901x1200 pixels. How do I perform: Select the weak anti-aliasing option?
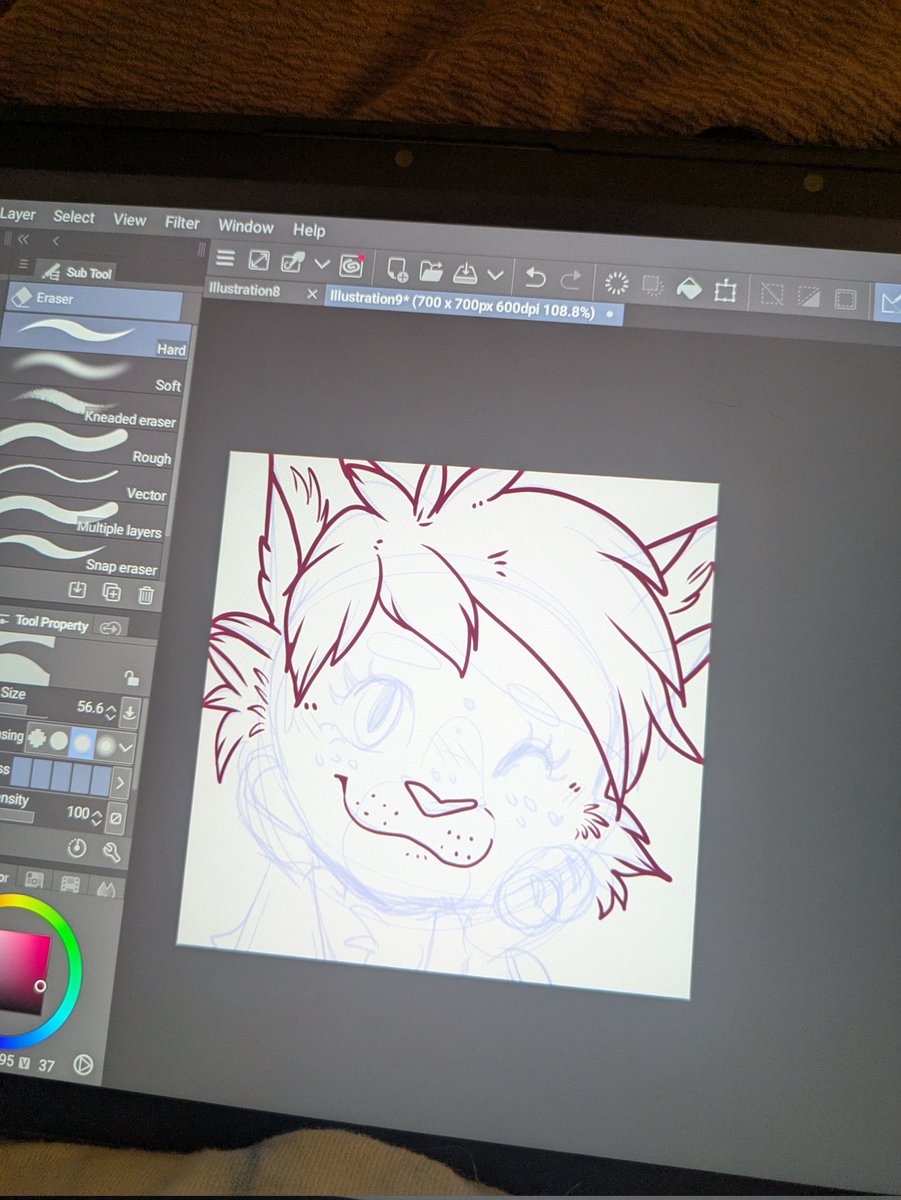coord(59,741)
